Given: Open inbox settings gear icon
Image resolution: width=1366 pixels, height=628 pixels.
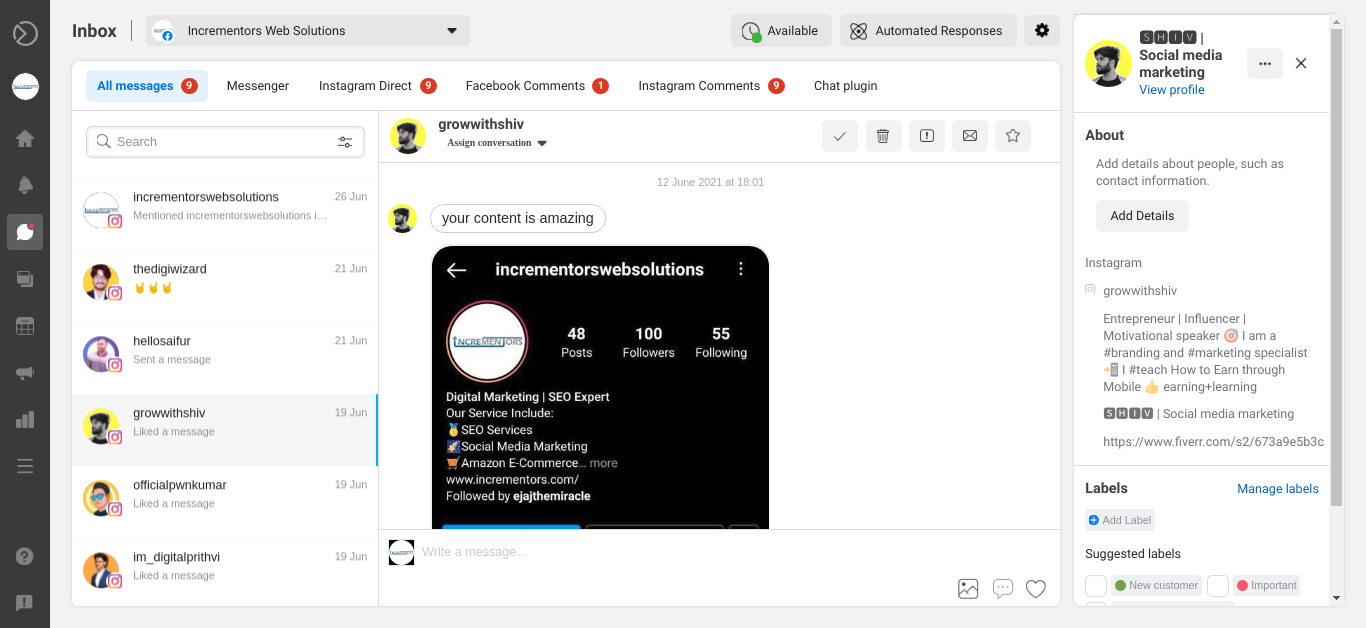Looking at the screenshot, I should pyautogui.click(x=1042, y=30).
